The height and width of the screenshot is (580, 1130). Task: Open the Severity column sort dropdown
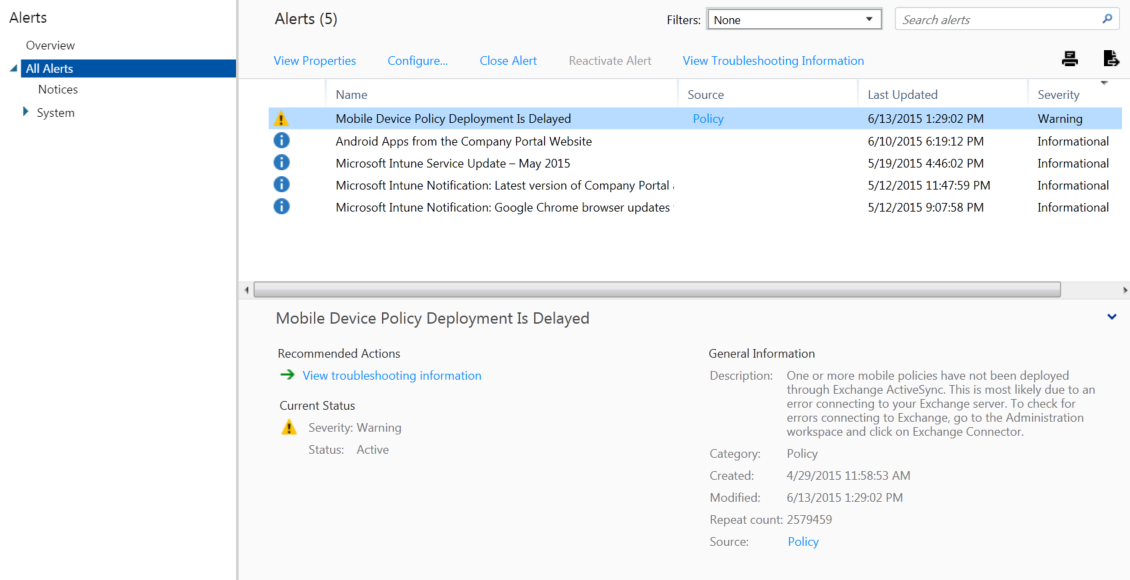[x=1106, y=84]
